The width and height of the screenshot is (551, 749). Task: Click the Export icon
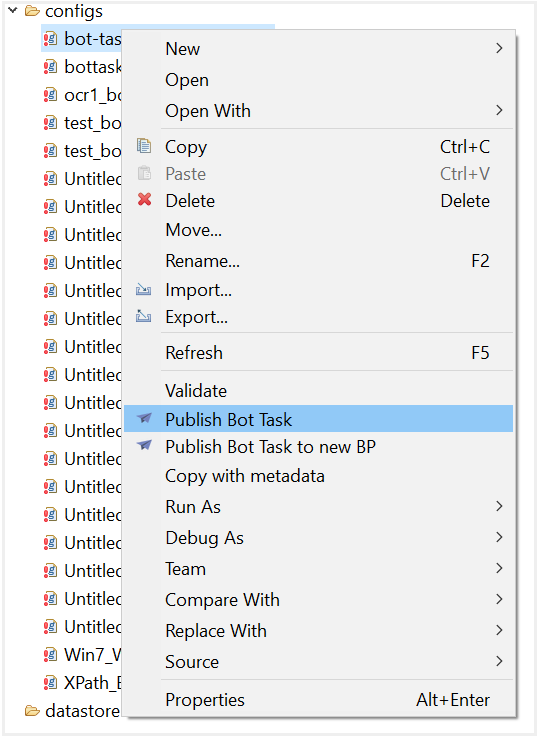[143, 316]
